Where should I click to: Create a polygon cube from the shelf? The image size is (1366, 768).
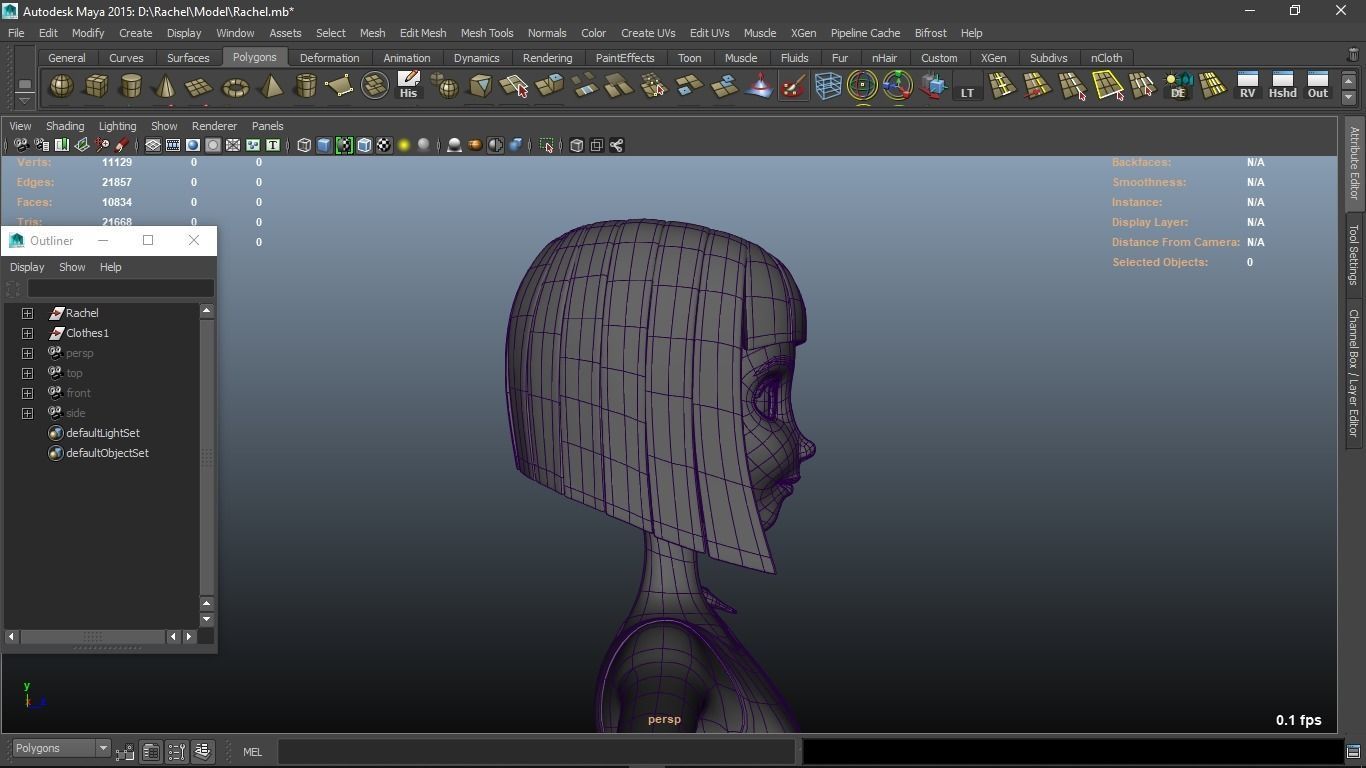pos(96,86)
